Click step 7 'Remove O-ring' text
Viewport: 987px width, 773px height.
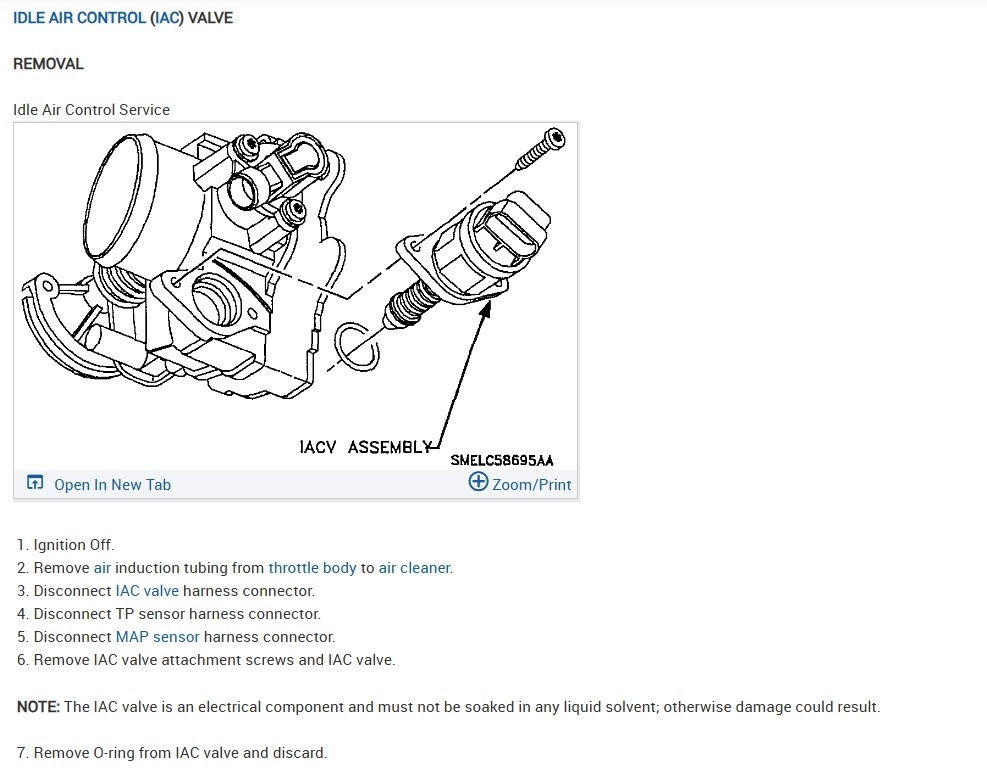pos(172,753)
